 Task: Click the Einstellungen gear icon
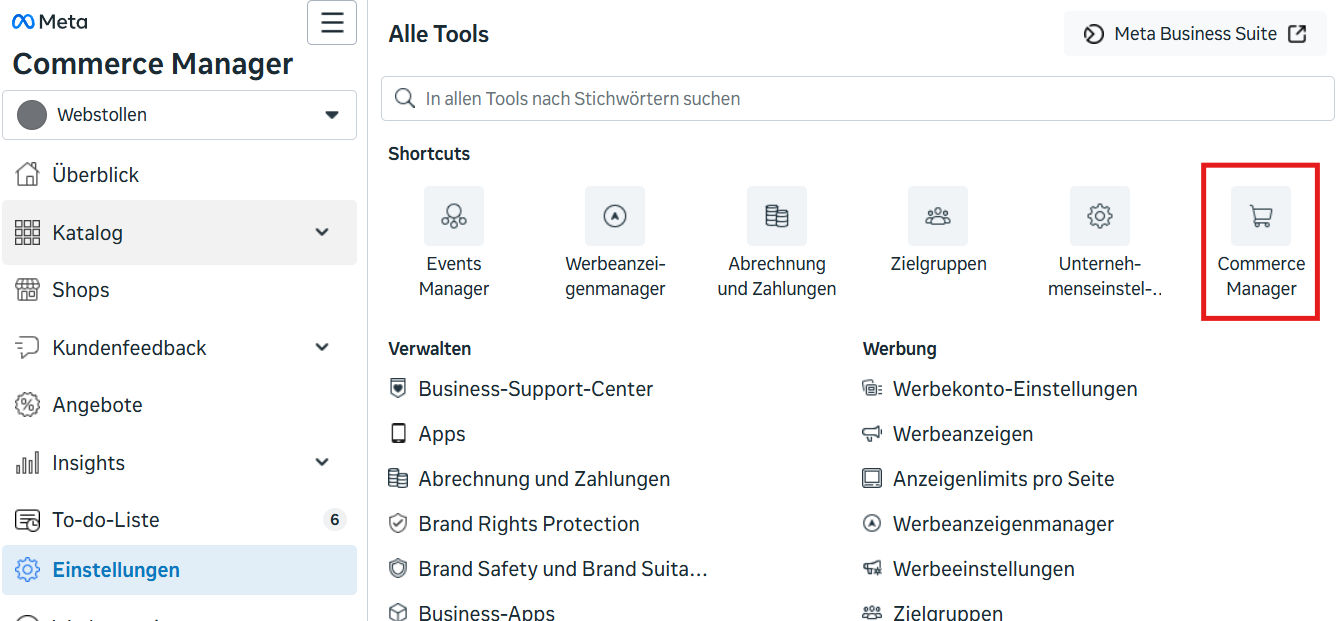[x=27, y=570]
